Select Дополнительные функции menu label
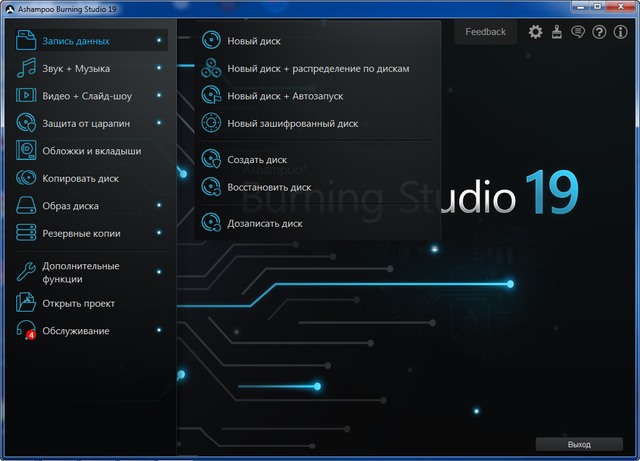The height and width of the screenshot is (461, 640). coord(81,272)
